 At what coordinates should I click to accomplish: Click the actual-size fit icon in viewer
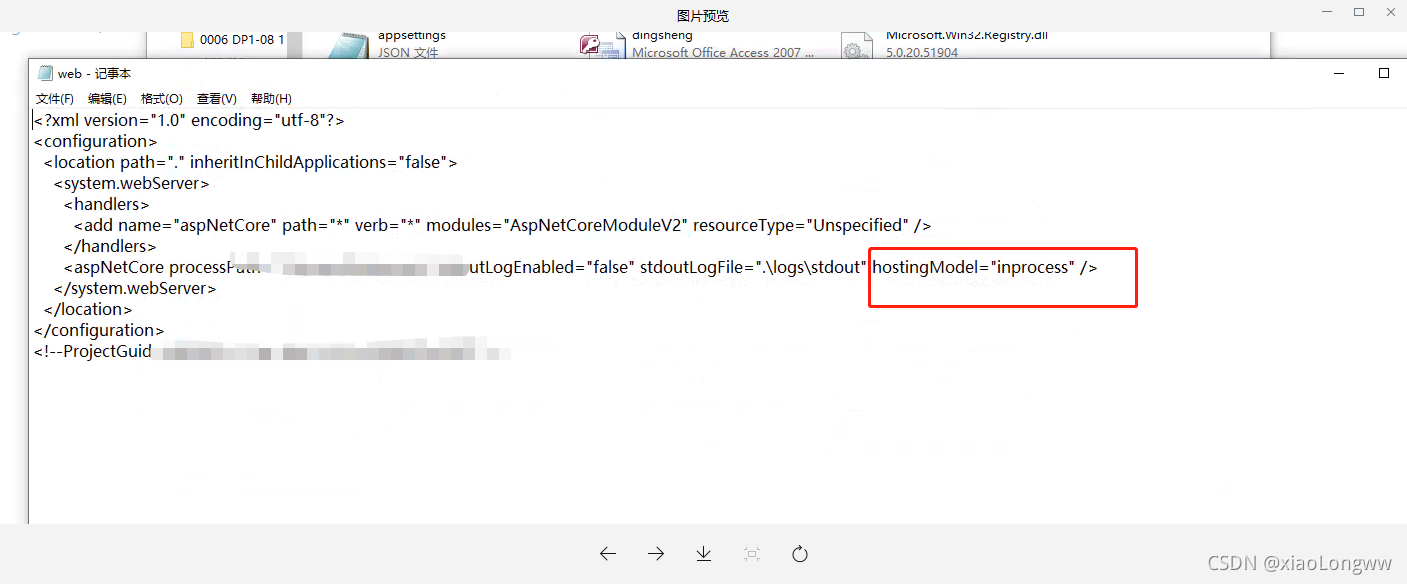tap(751, 554)
